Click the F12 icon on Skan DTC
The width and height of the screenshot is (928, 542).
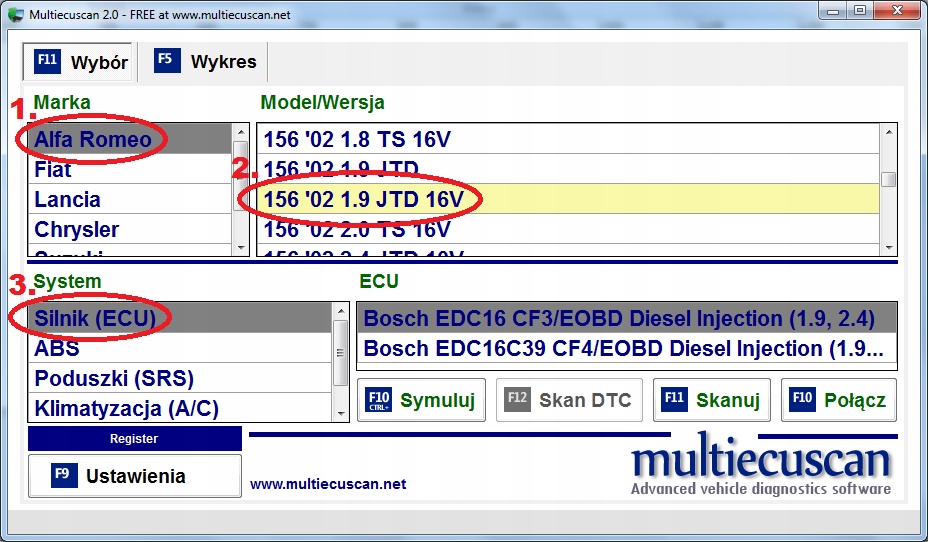point(517,399)
